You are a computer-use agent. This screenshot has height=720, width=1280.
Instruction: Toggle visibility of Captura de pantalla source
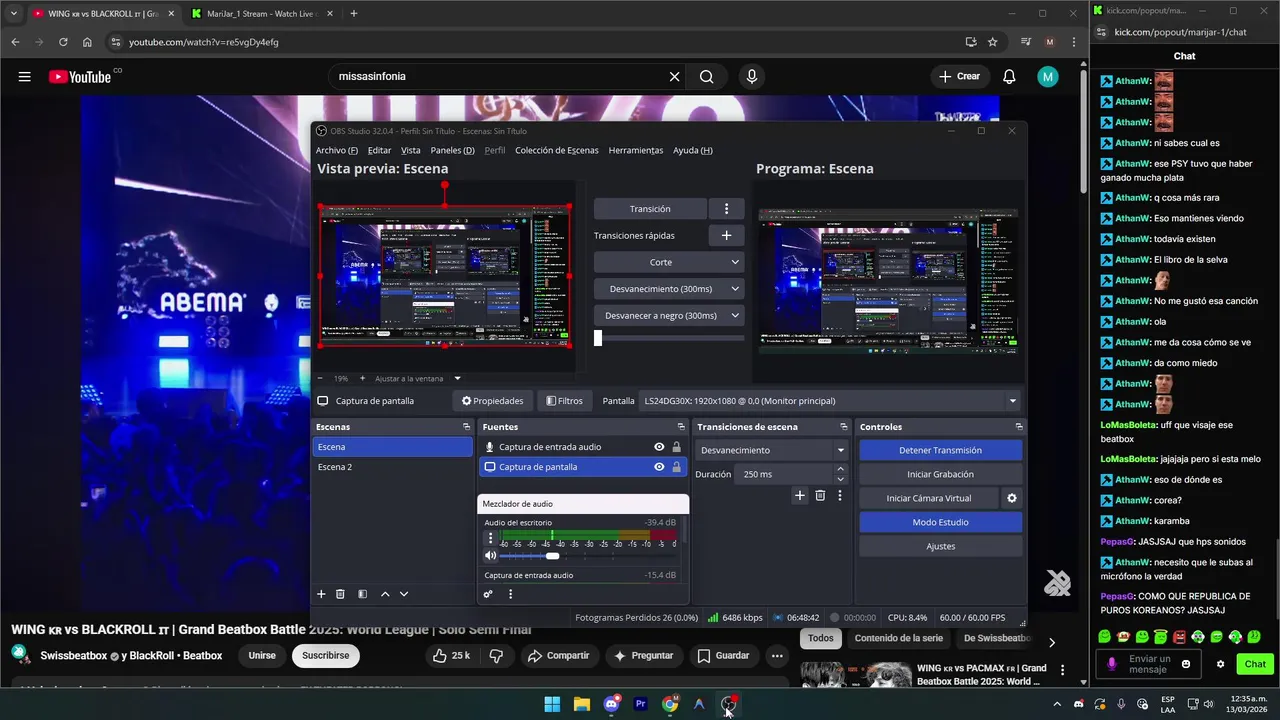tap(659, 467)
